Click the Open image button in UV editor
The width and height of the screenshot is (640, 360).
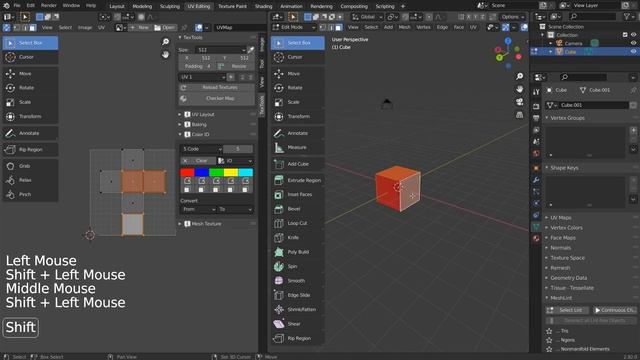coord(164,27)
